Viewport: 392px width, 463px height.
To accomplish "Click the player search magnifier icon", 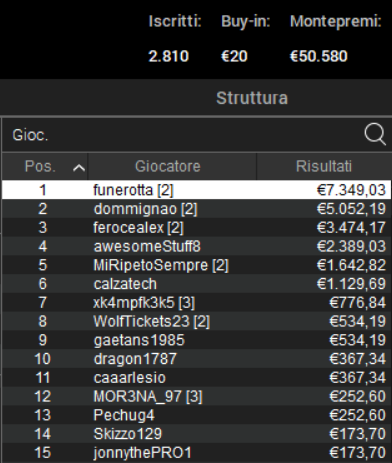I will pyautogui.click(x=375, y=134).
